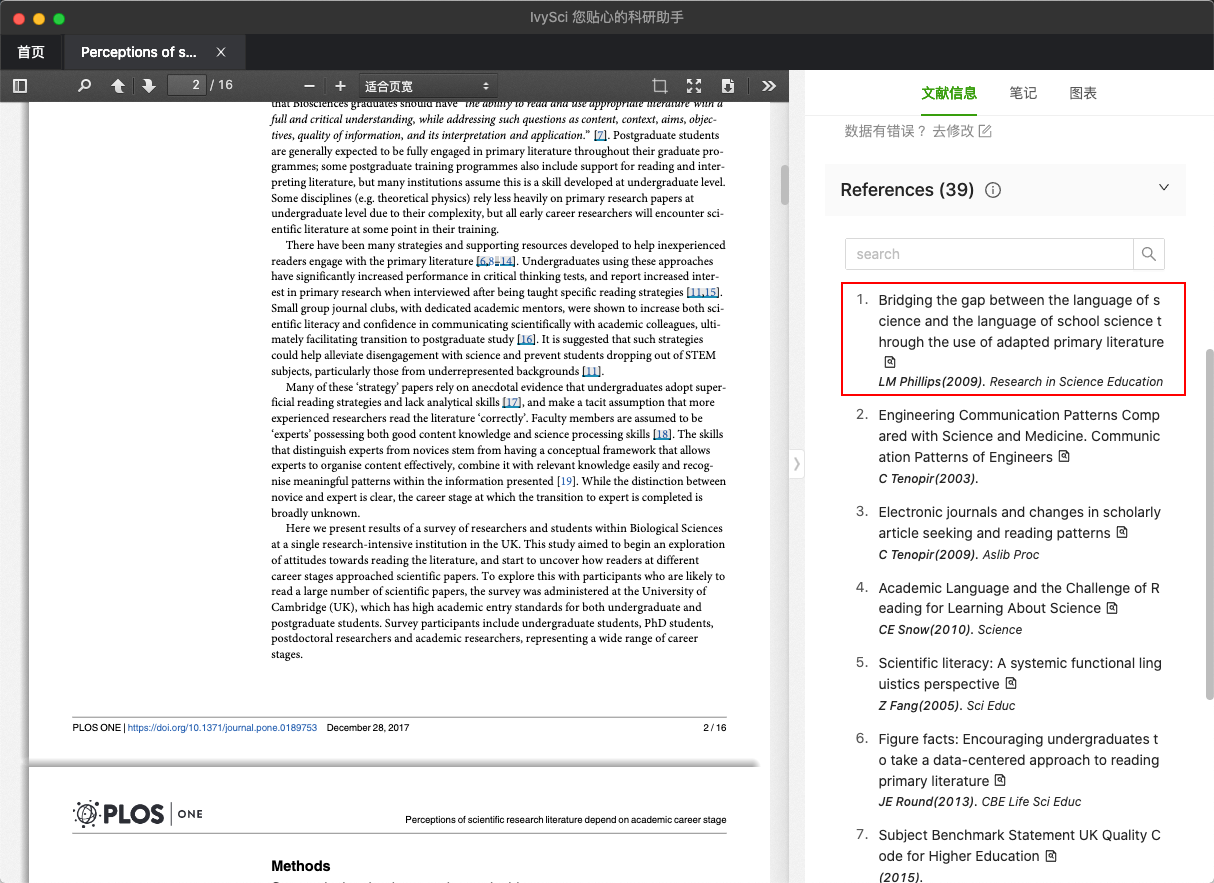This screenshot has width=1214, height=883.
Task: Open reference 4 'Academic Language and the Challenge'
Action: click(x=1019, y=598)
